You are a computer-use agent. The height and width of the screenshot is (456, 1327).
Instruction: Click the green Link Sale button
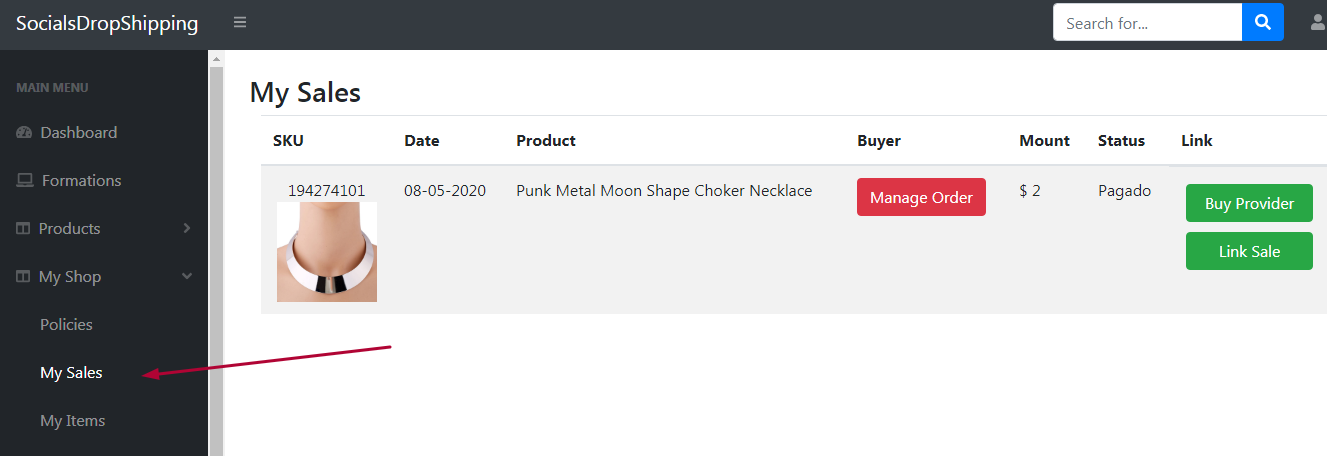[1249, 251]
